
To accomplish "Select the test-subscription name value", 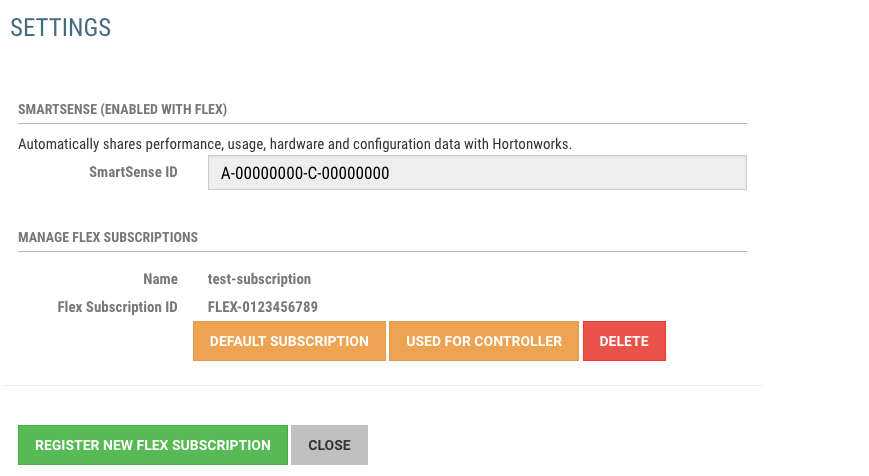I will pyautogui.click(x=259, y=279).
